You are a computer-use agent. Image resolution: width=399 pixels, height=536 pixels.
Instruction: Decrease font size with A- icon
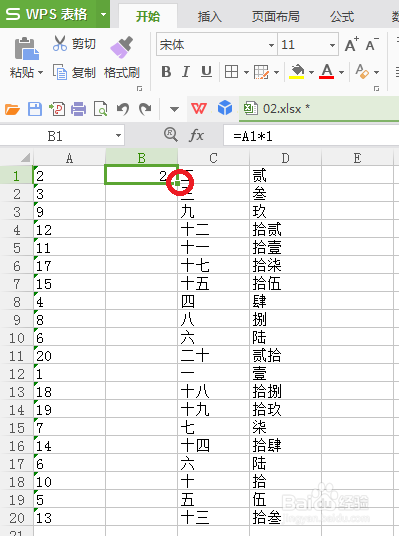[372, 45]
